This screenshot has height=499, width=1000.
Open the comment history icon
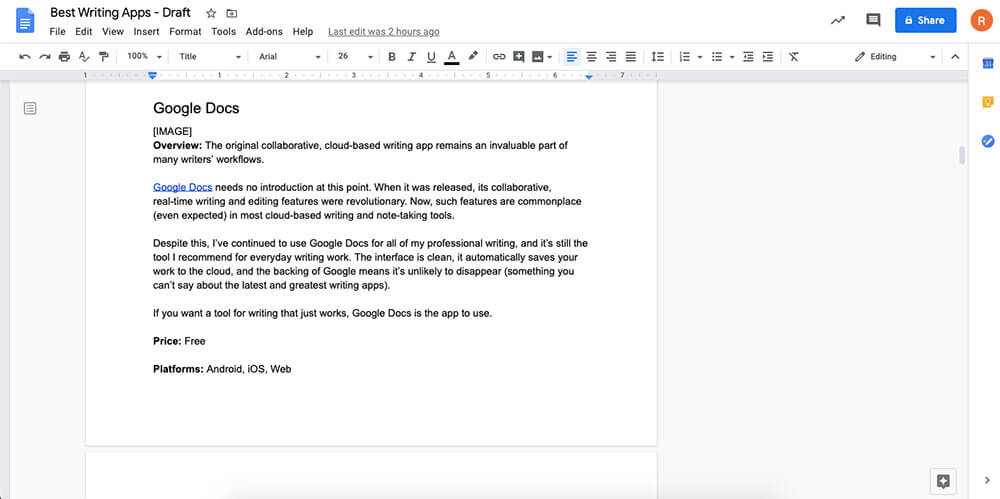click(873, 20)
